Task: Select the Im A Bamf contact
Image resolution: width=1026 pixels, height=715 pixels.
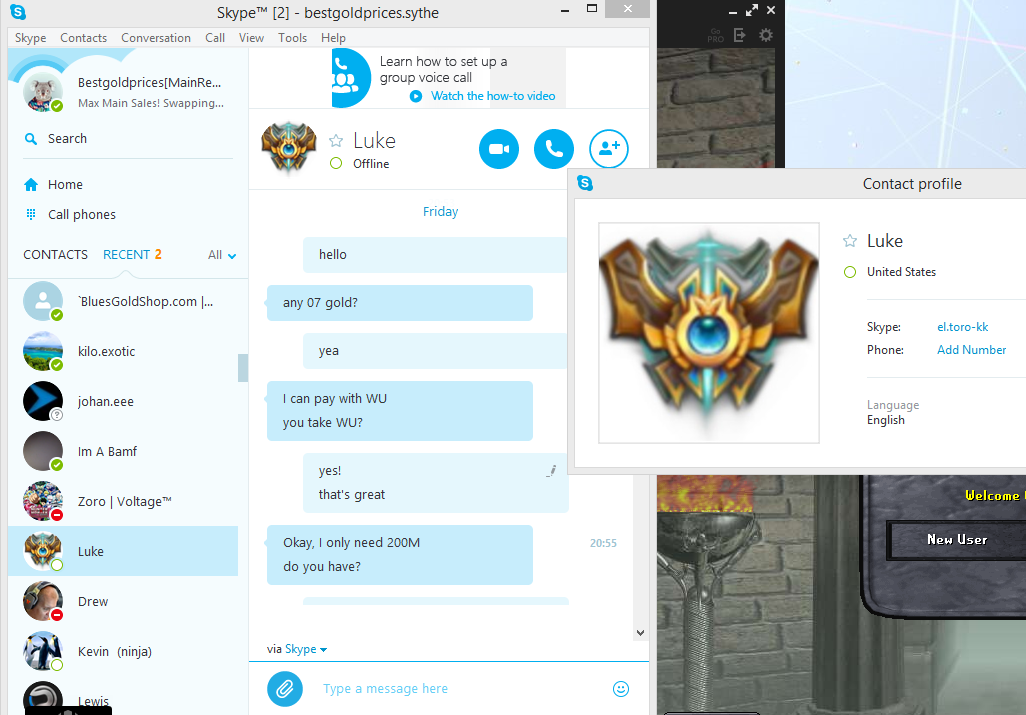Action: coord(123,451)
